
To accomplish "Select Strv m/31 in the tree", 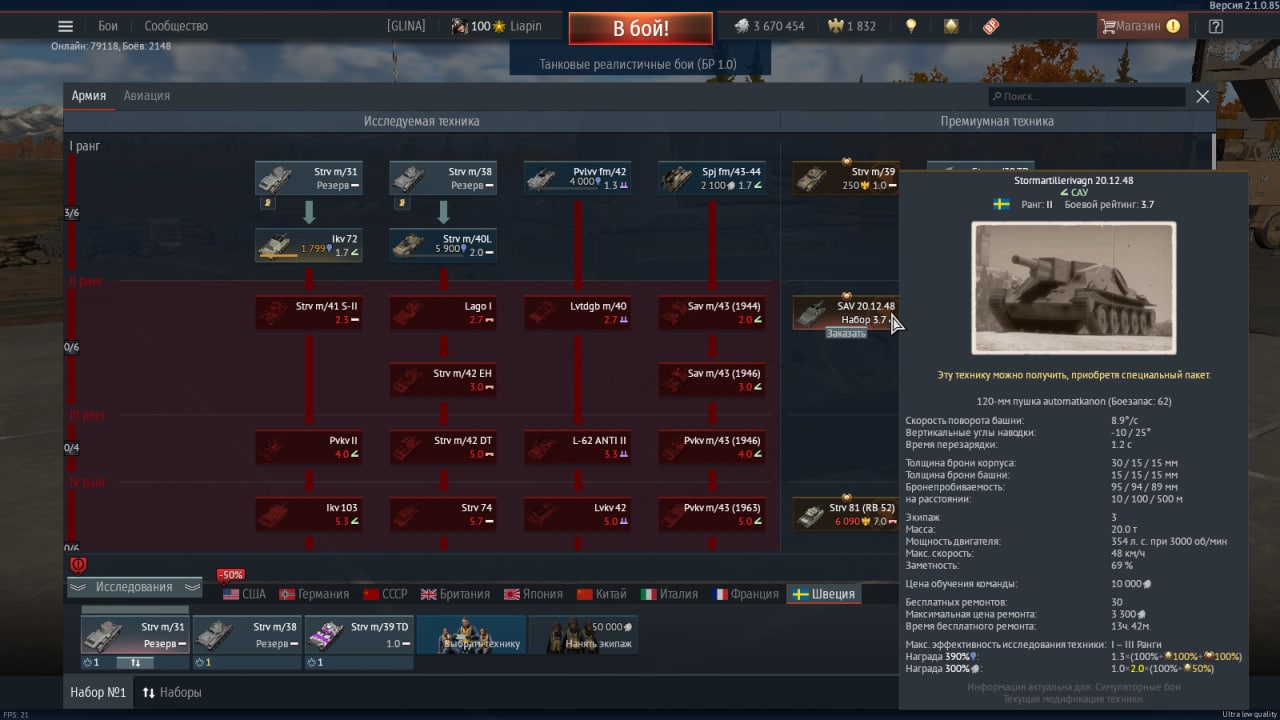I will (x=309, y=179).
